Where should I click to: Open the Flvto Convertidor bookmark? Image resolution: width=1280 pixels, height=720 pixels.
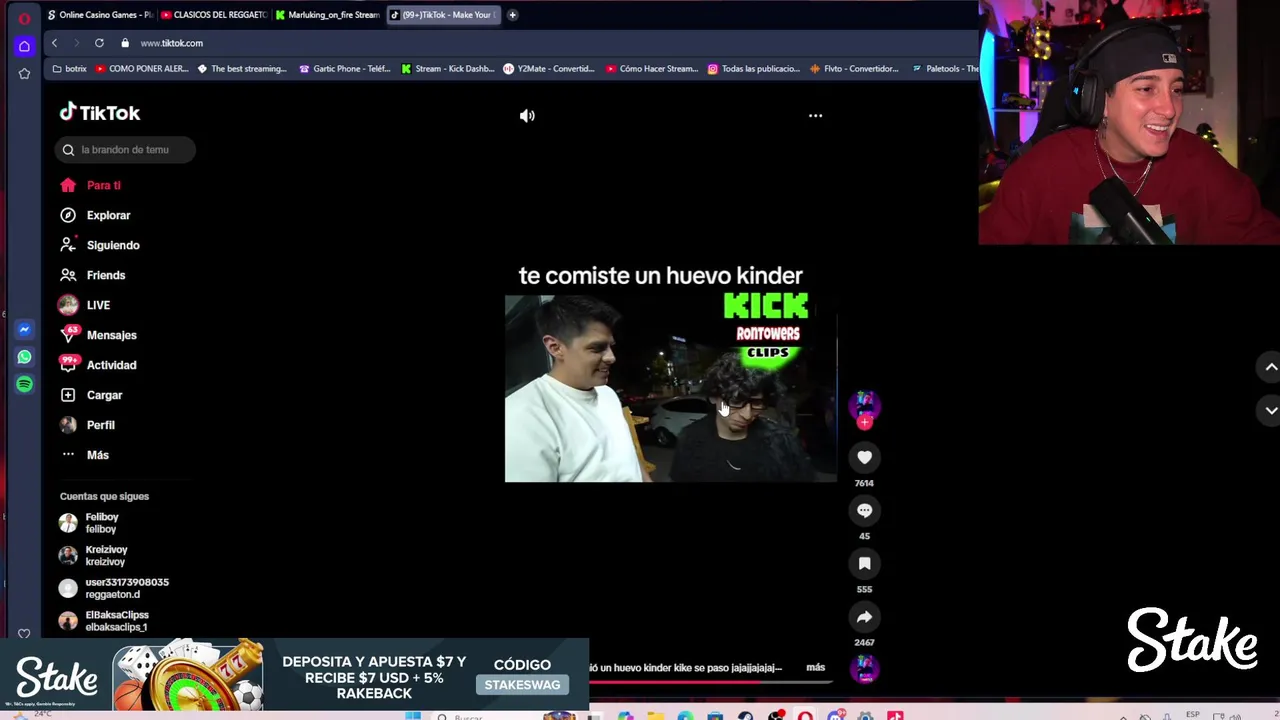[x=855, y=69]
